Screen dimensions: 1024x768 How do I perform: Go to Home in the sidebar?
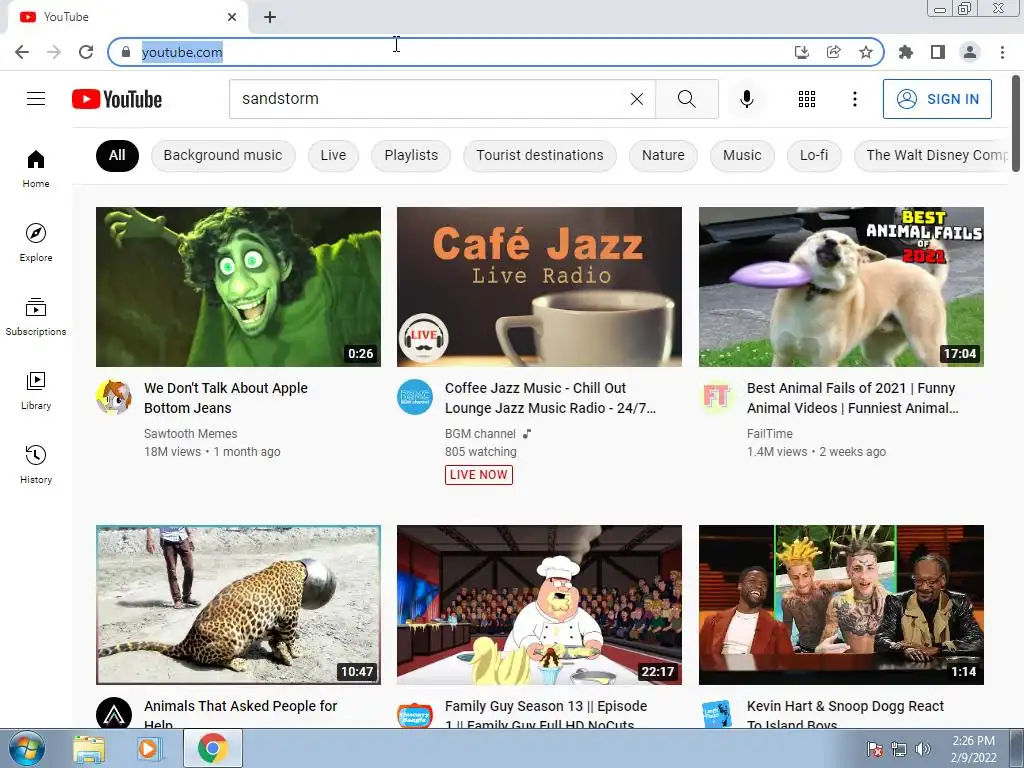[36, 168]
